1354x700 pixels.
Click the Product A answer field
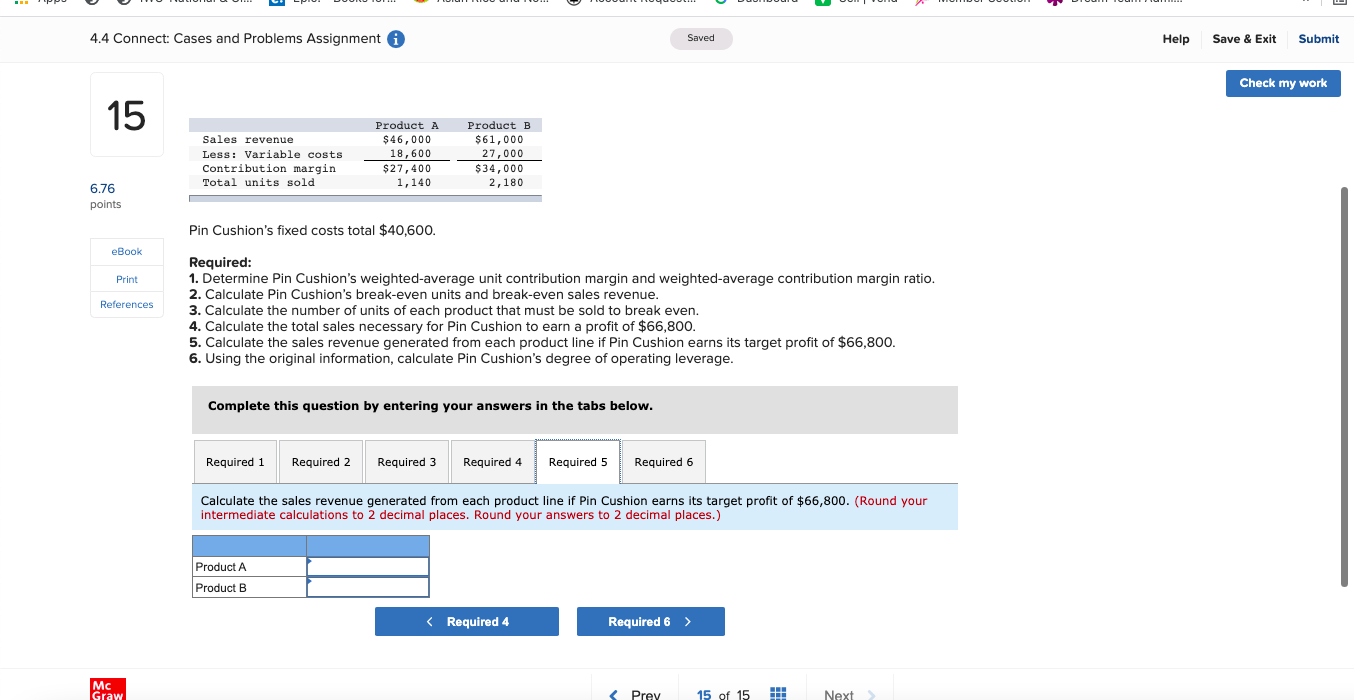pos(367,566)
